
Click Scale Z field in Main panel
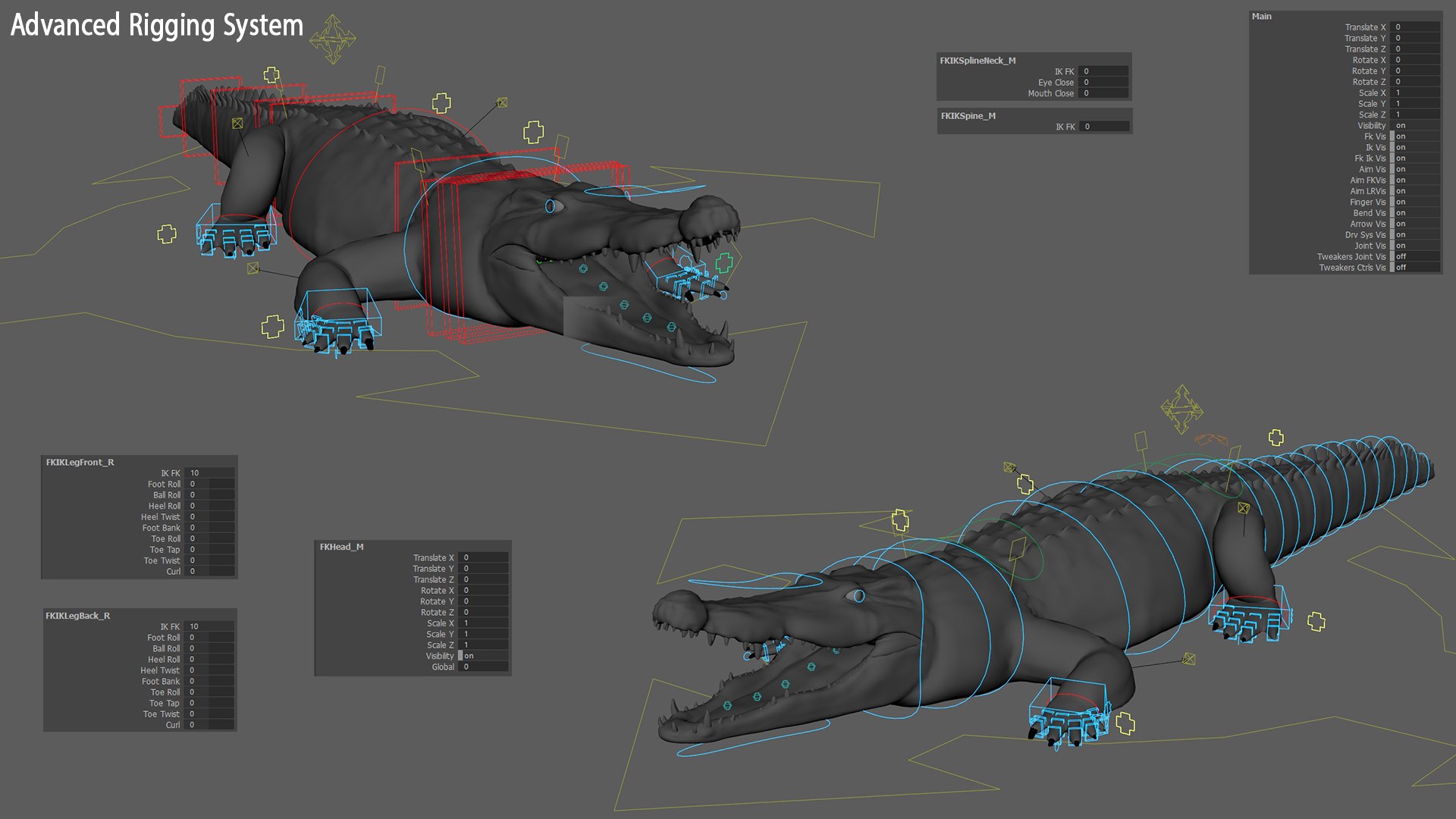1416,115
